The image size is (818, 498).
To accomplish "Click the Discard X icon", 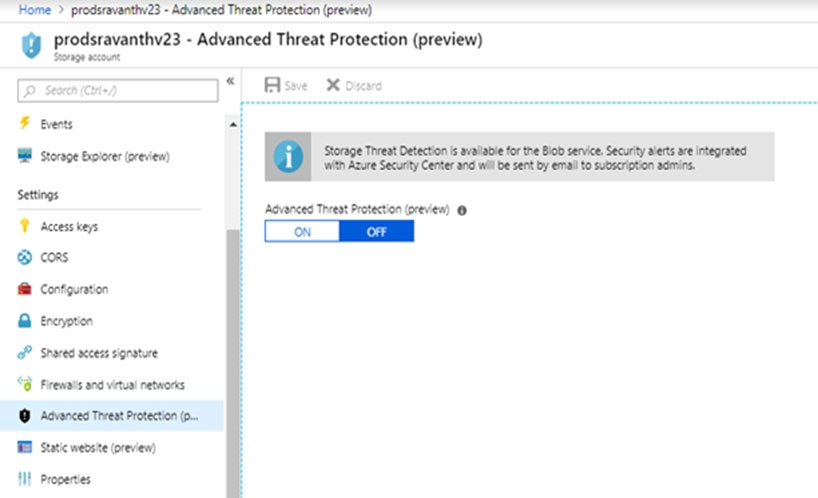I will click(x=333, y=85).
